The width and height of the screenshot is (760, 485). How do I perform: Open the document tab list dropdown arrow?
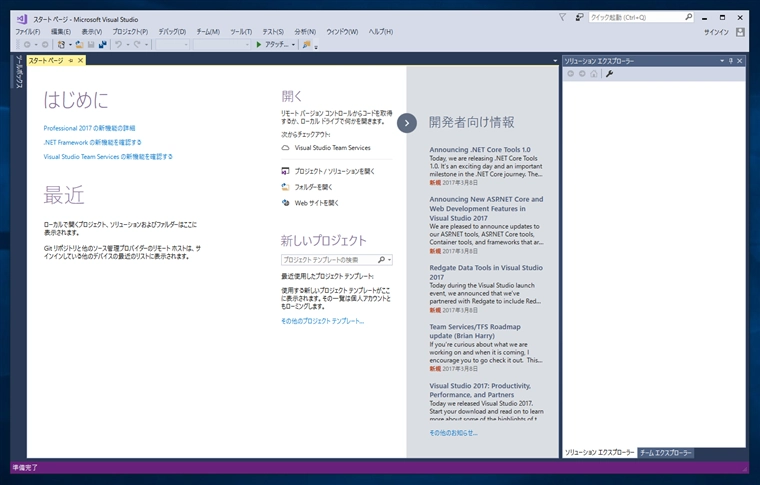555,61
